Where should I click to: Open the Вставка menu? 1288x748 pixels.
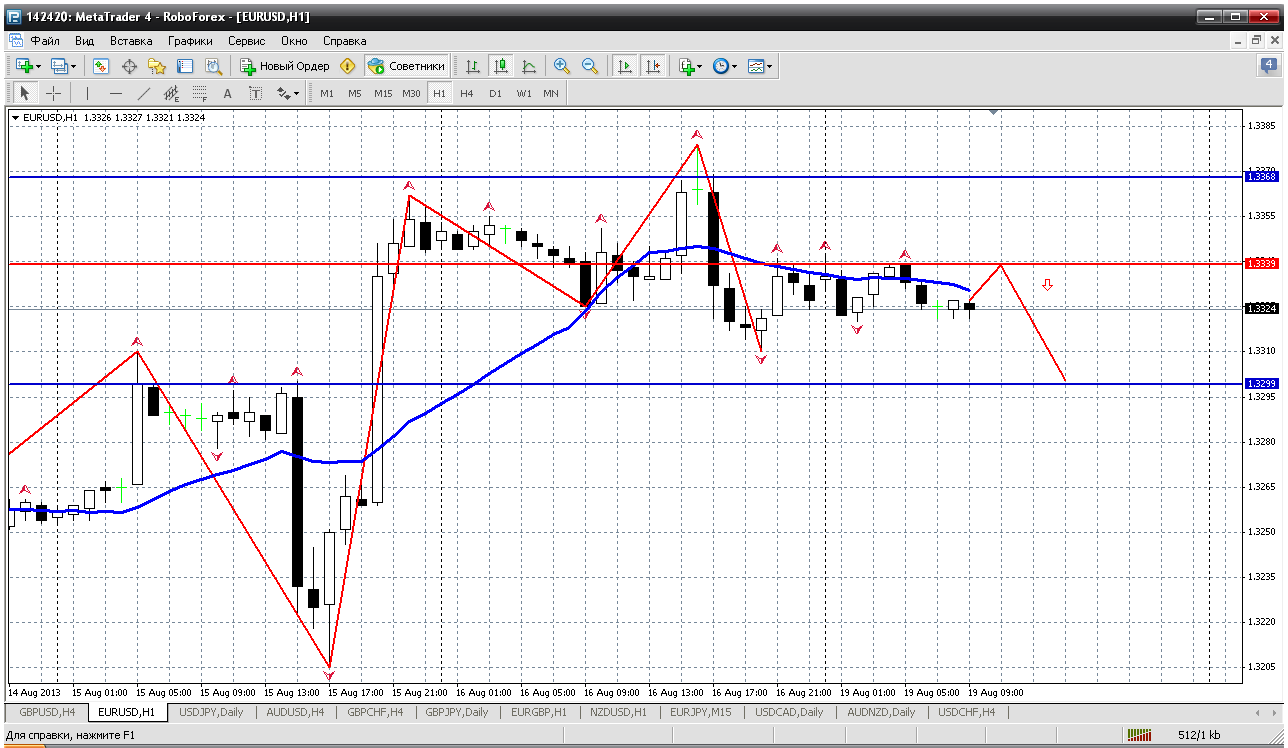tap(131, 41)
